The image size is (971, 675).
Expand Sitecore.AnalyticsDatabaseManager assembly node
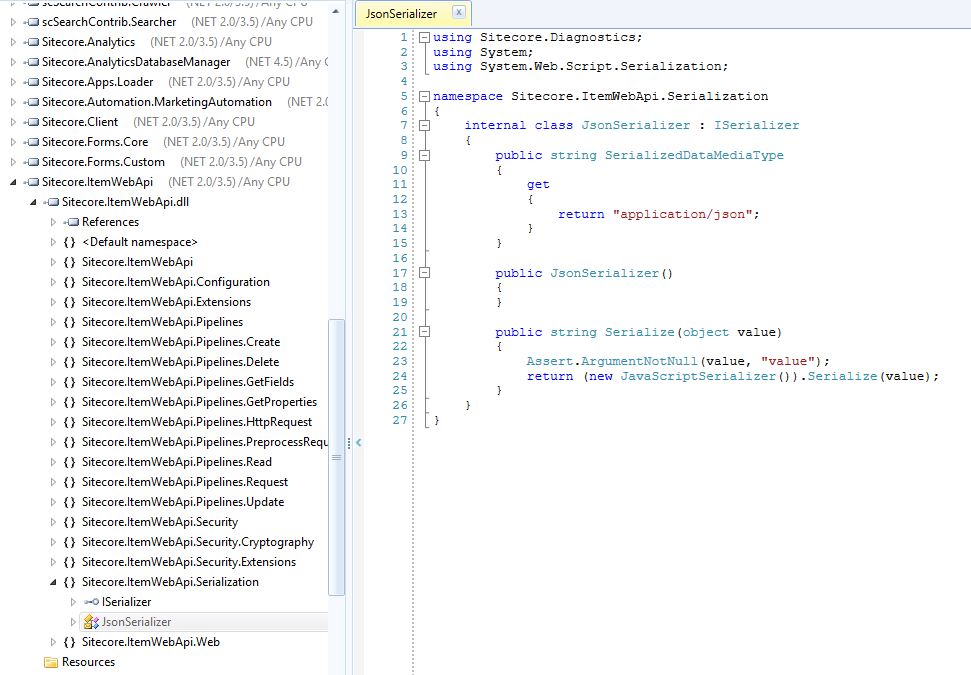(x=13, y=62)
